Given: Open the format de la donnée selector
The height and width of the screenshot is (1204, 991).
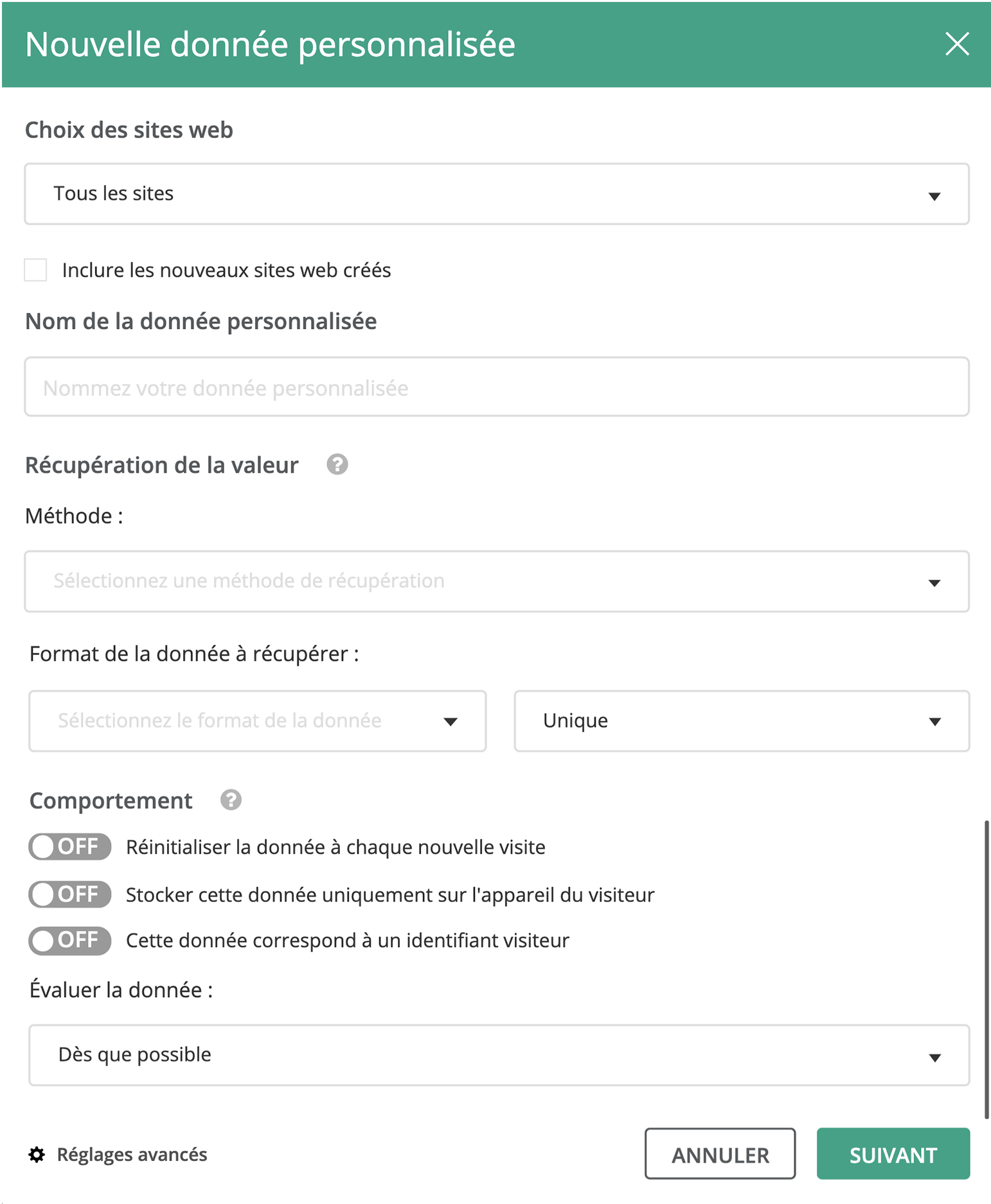Looking at the screenshot, I should tap(258, 721).
